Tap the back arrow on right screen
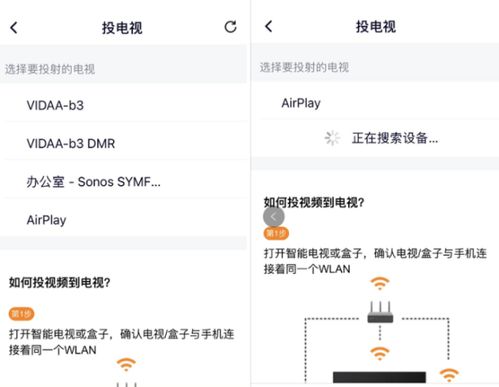The height and width of the screenshot is (387, 499). click(269, 26)
